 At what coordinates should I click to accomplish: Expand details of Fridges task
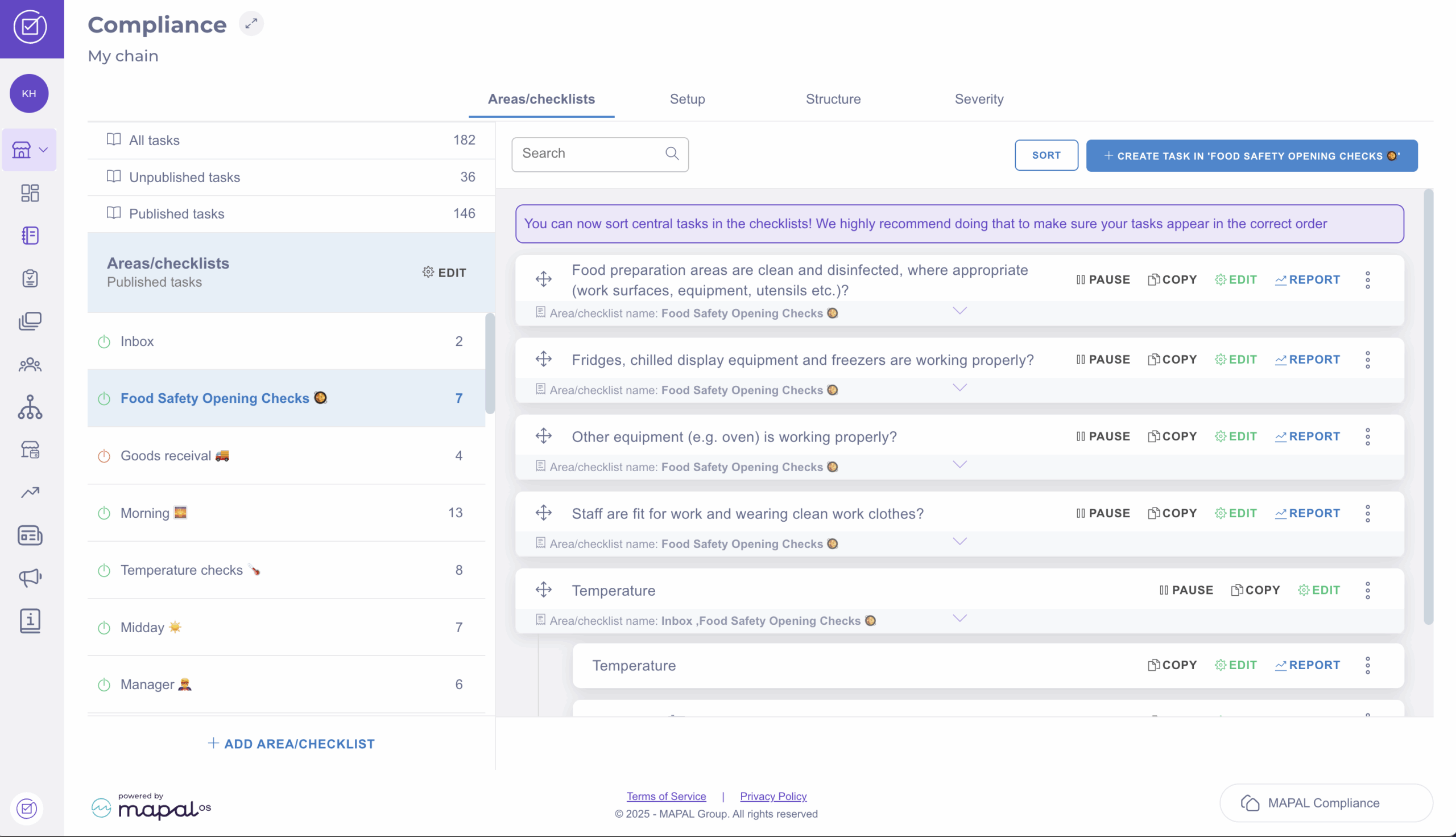[959, 388]
